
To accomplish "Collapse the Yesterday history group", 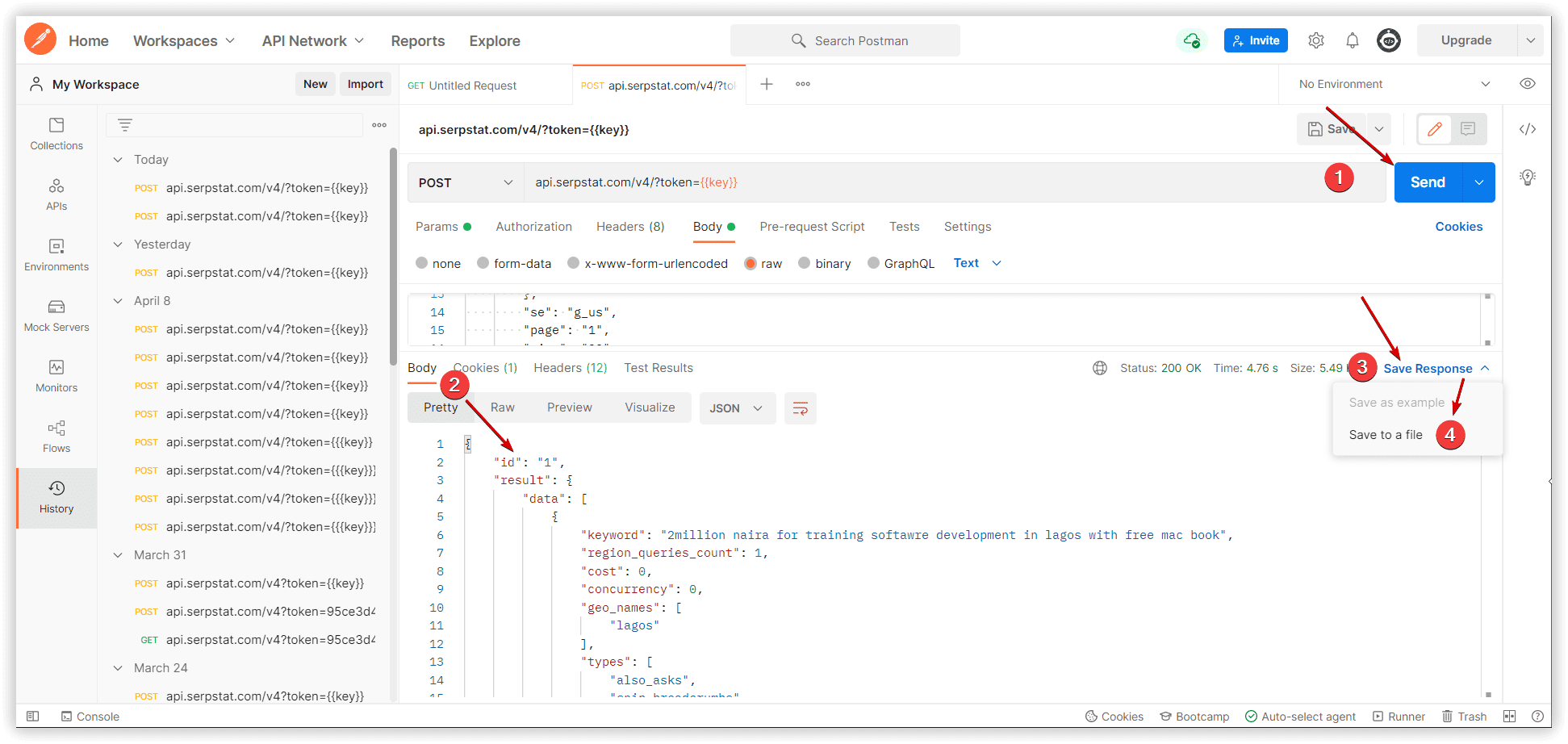I will (x=118, y=245).
